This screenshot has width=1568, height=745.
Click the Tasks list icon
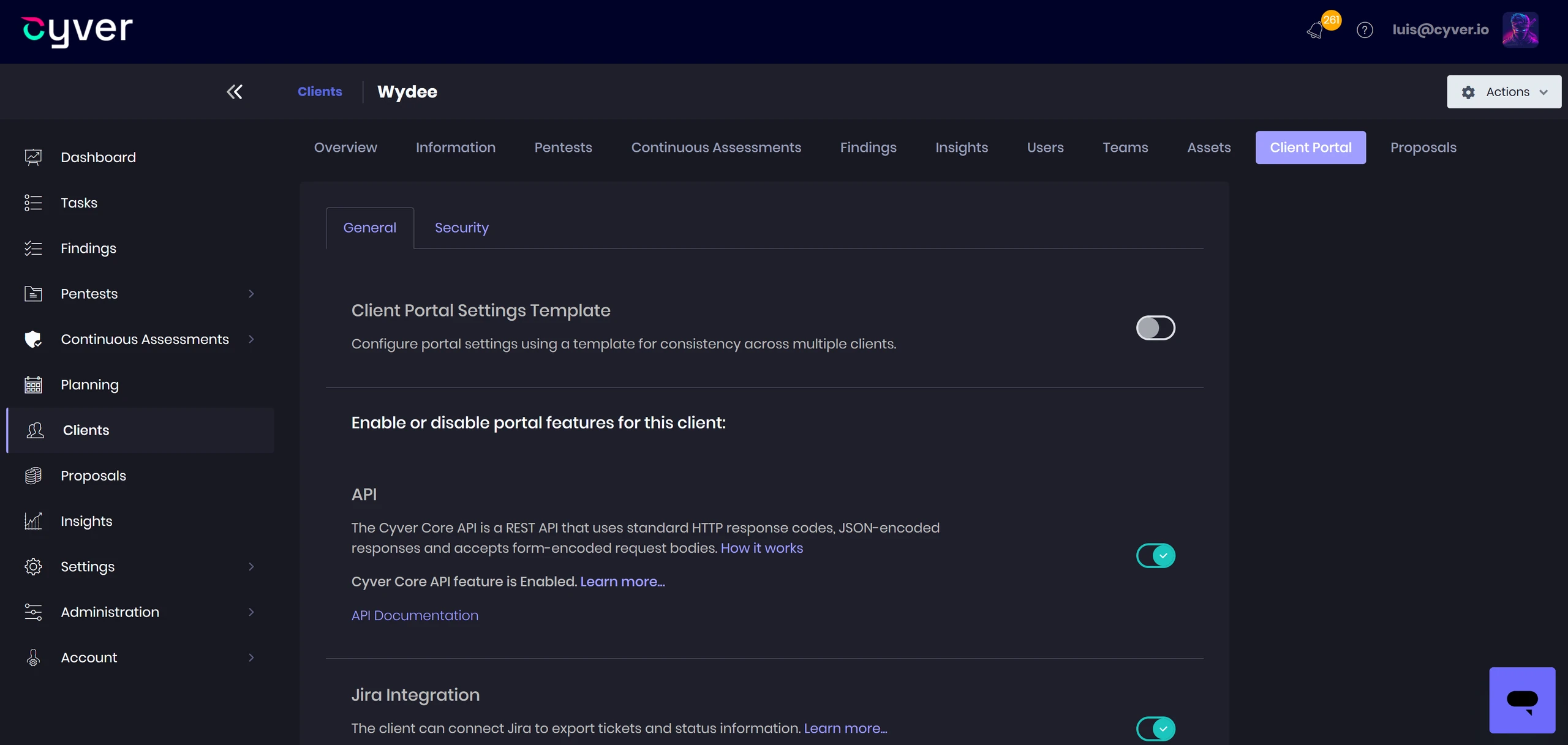(33, 203)
